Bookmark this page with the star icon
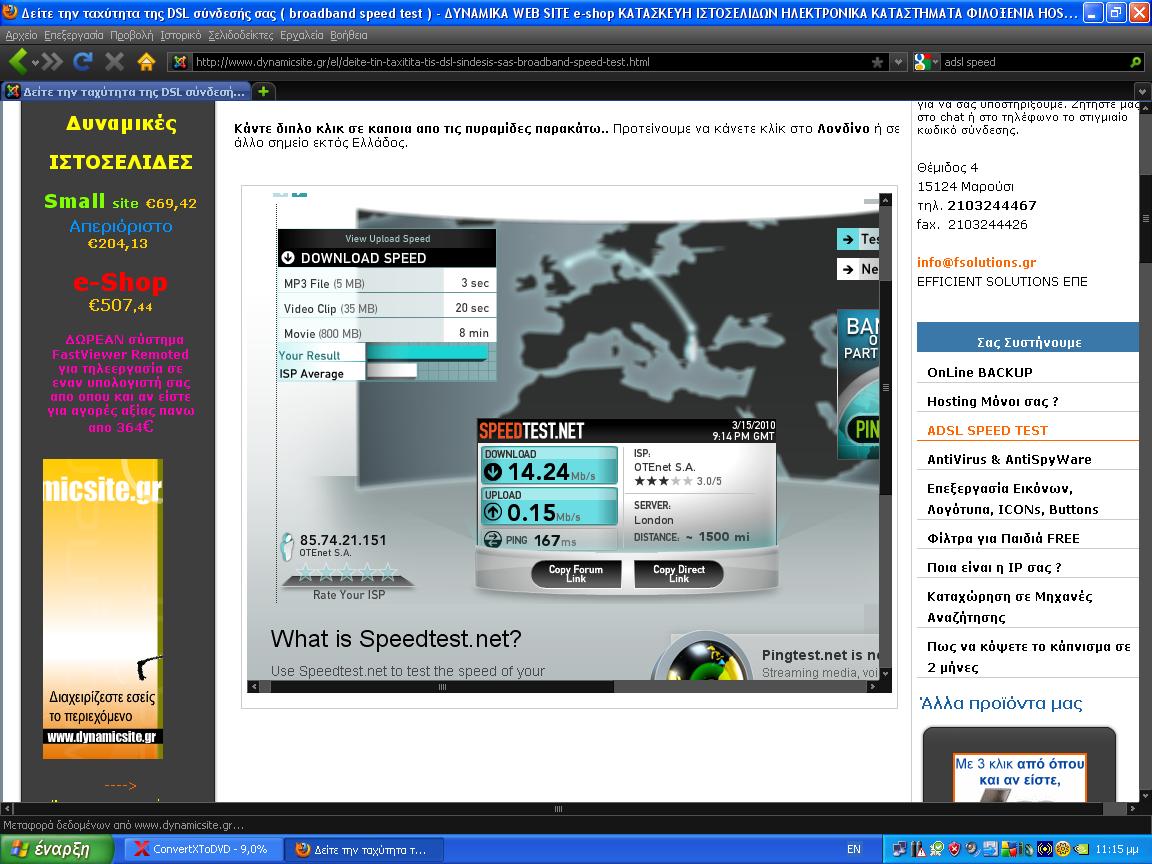 (877, 62)
